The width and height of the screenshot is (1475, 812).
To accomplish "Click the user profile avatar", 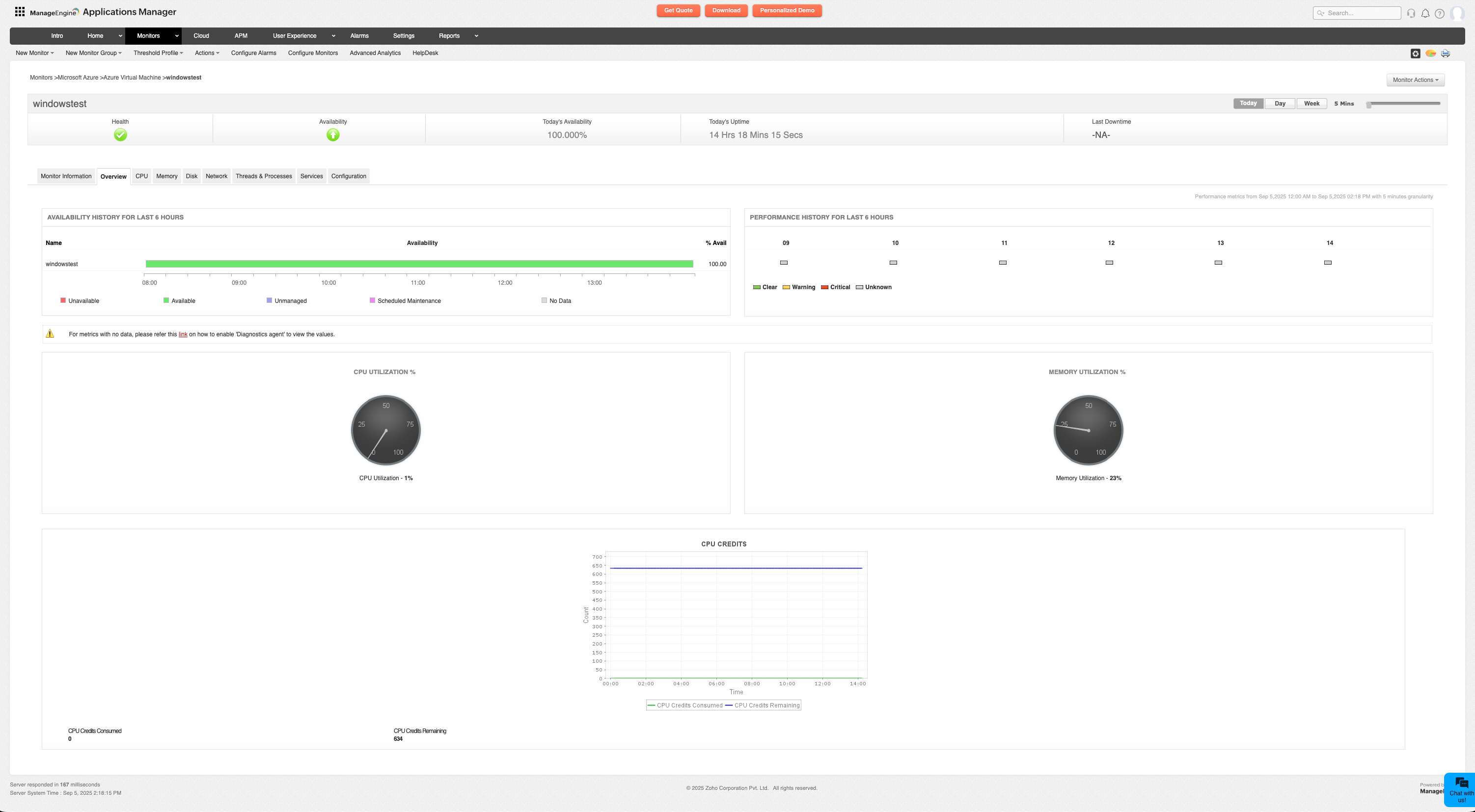I will 1457,13.
